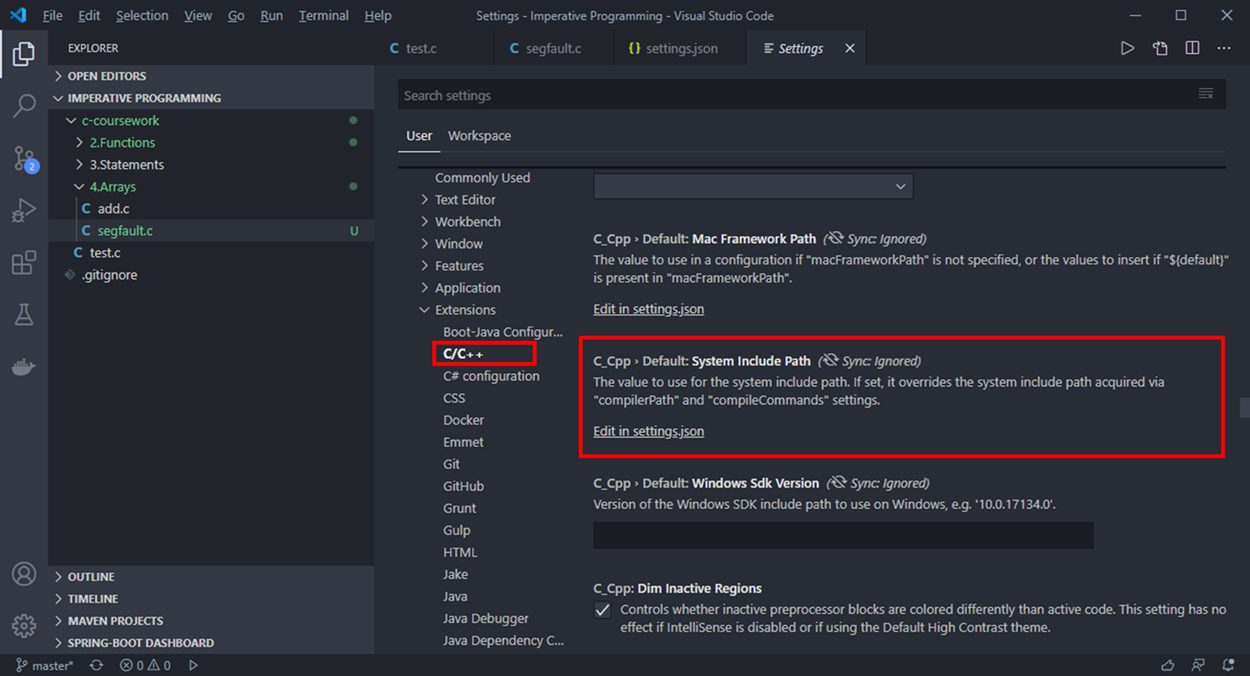
Task: Open errors and warnings count in status bar
Action: tap(145, 665)
